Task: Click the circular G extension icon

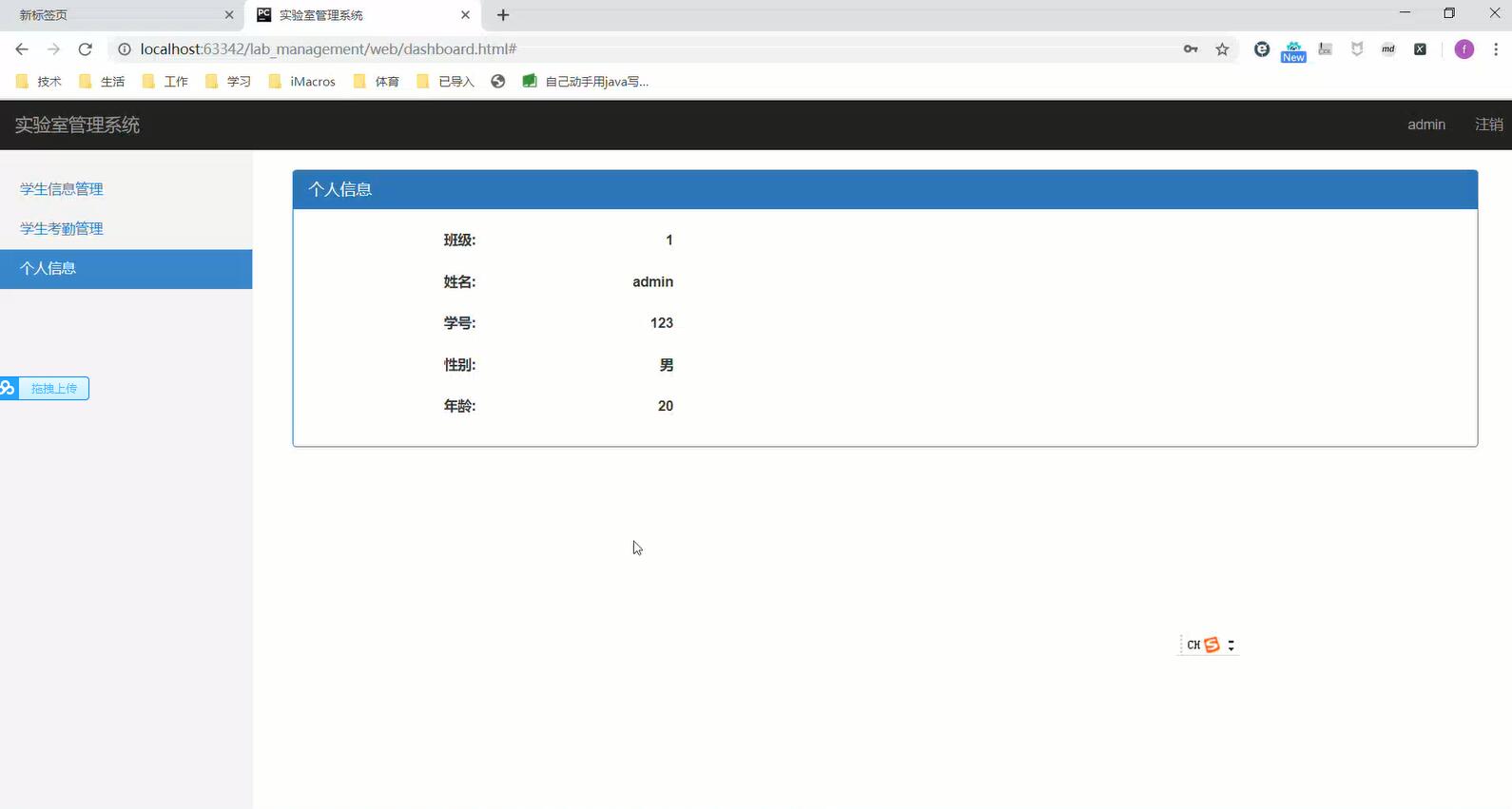Action: (x=1262, y=49)
